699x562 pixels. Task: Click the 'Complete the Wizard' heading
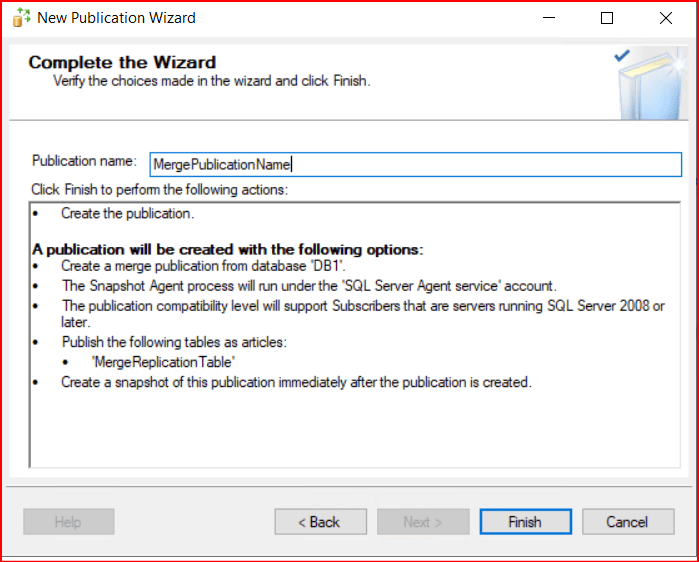point(122,63)
